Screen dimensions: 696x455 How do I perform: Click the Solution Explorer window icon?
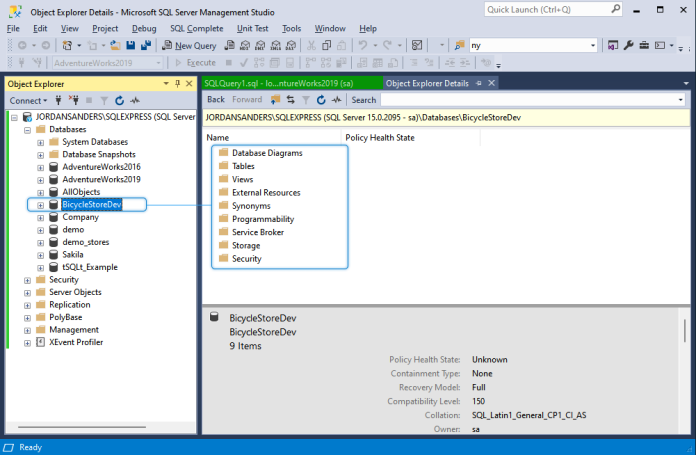point(613,45)
